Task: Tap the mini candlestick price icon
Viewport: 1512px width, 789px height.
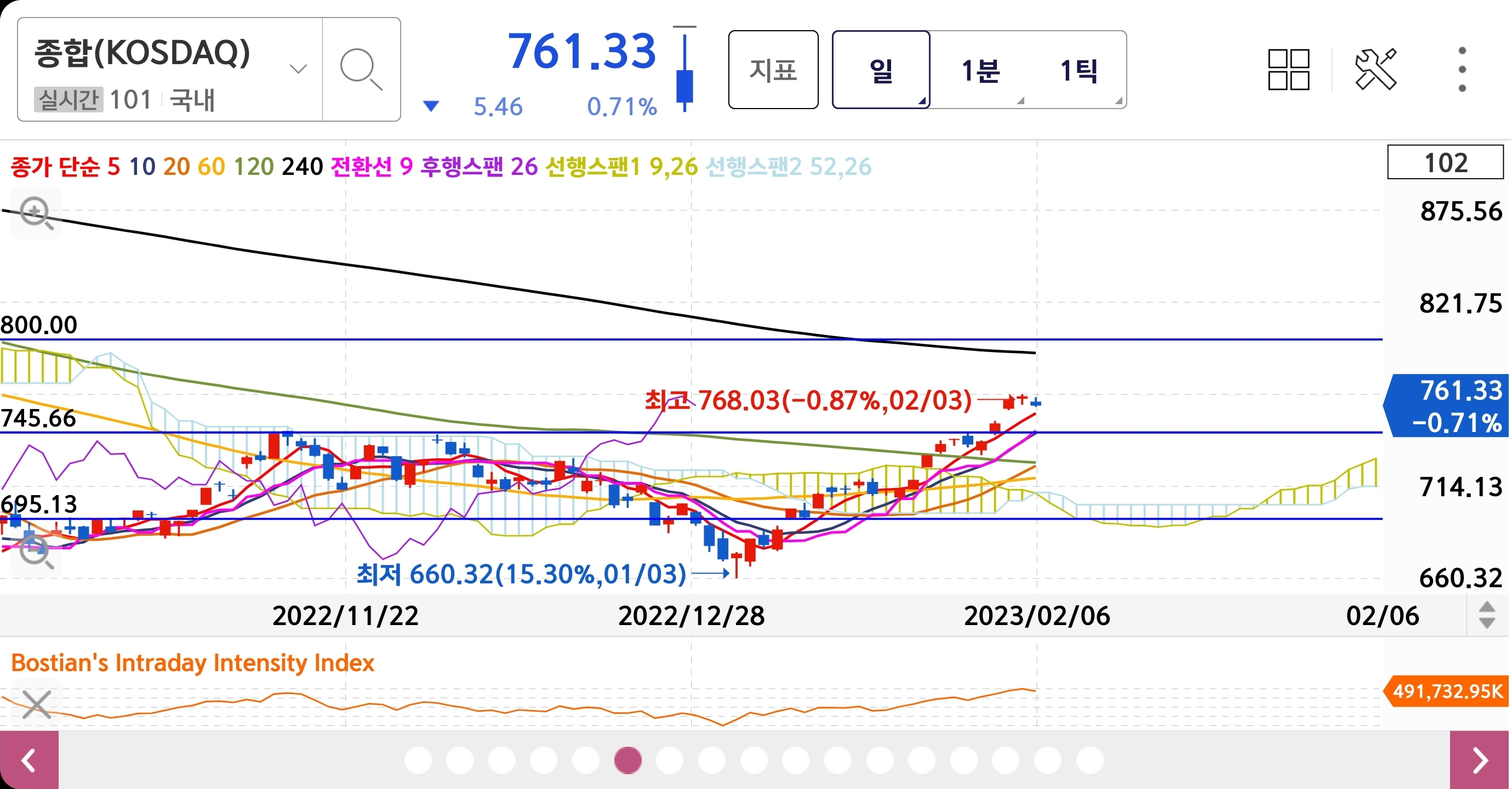Action: 684,70
